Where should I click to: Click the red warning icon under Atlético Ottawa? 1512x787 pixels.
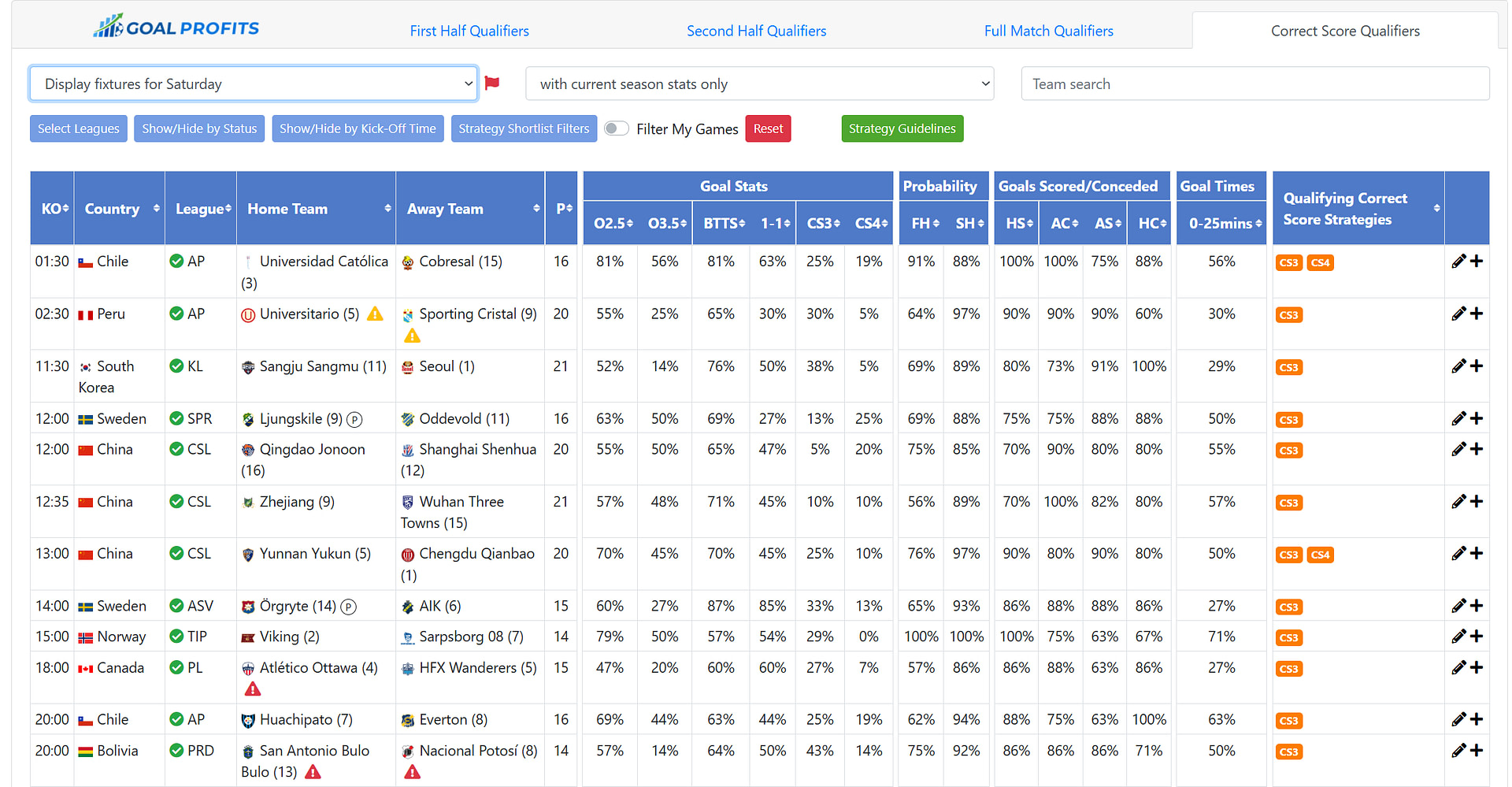pos(253,689)
